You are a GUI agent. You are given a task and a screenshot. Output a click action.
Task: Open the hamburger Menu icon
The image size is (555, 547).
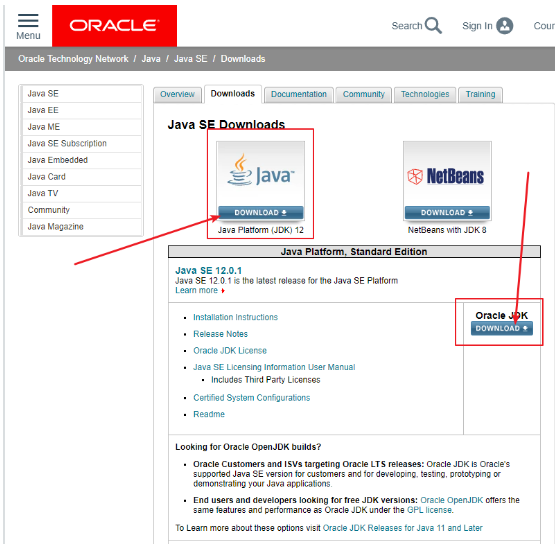tap(28, 21)
